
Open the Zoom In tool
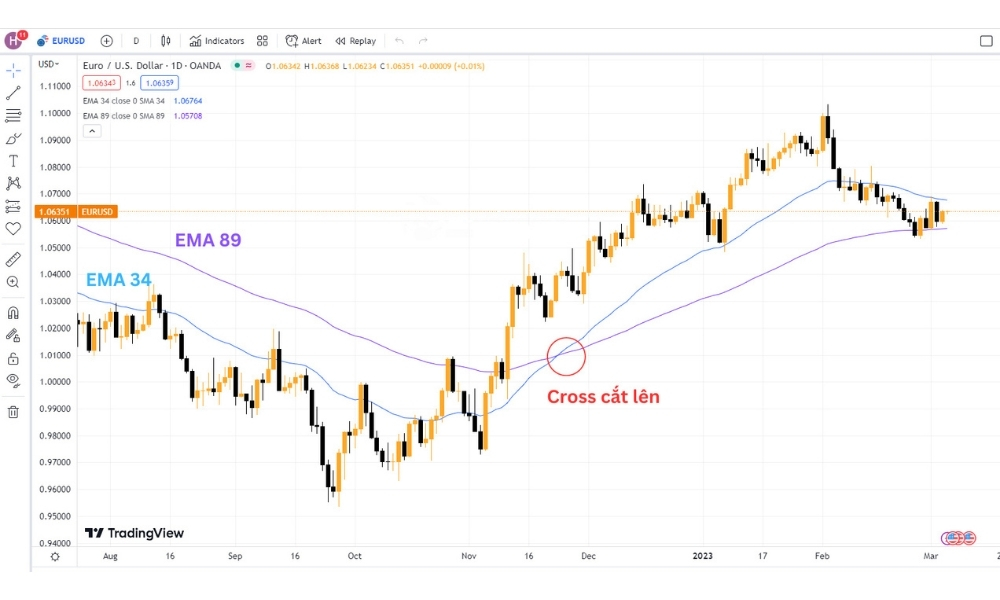13,281
